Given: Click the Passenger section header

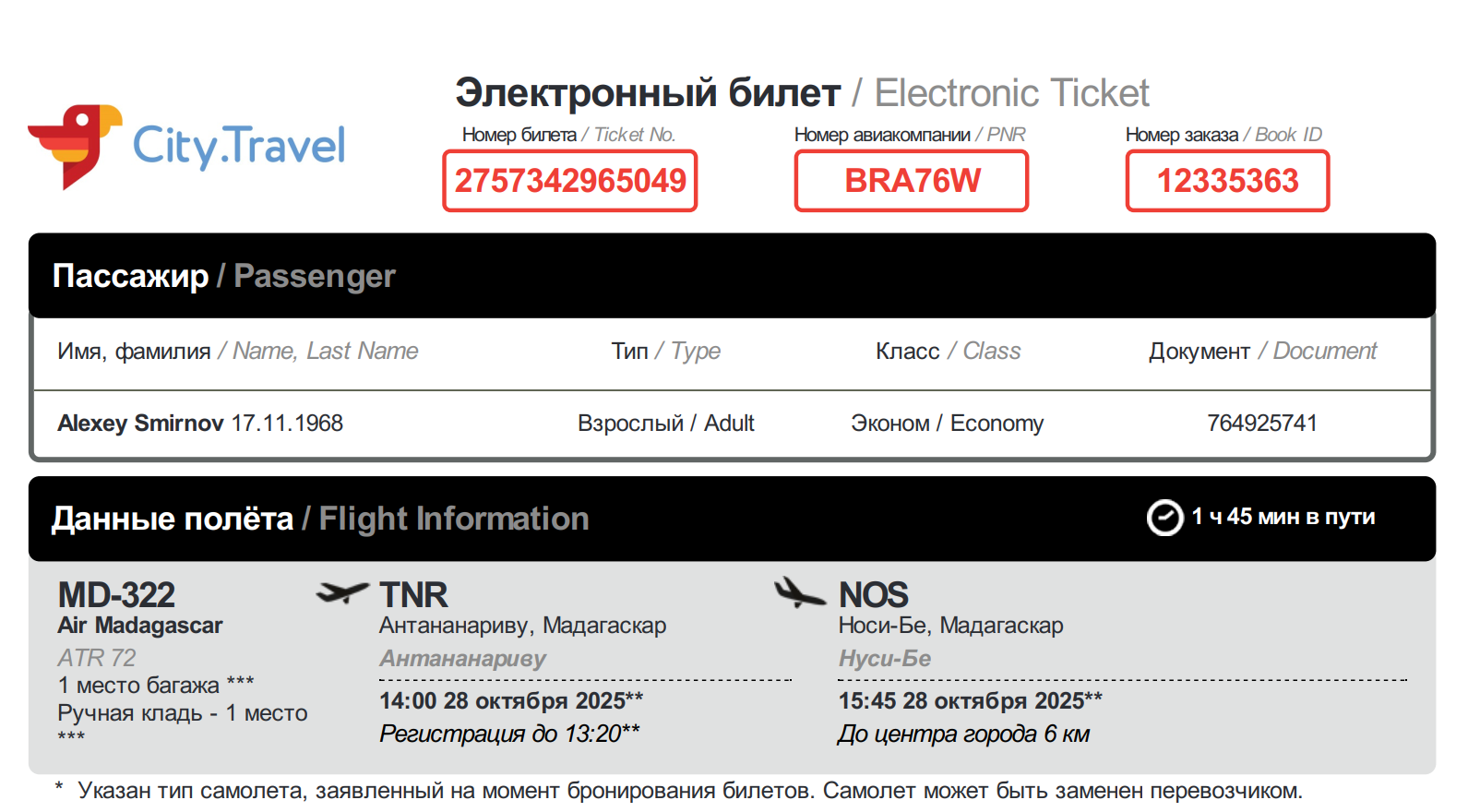Looking at the screenshot, I should pos(224,276).
